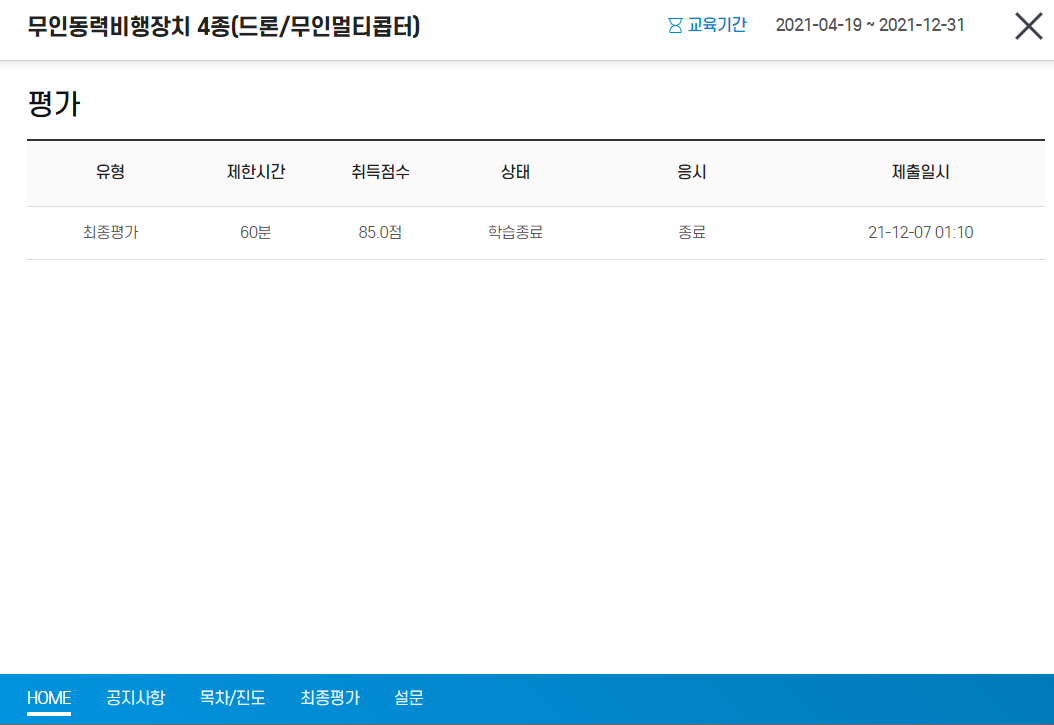Viewport: 1054px width, 725px height.
Task: Click the 응시 column header
Action: [692, 172]
